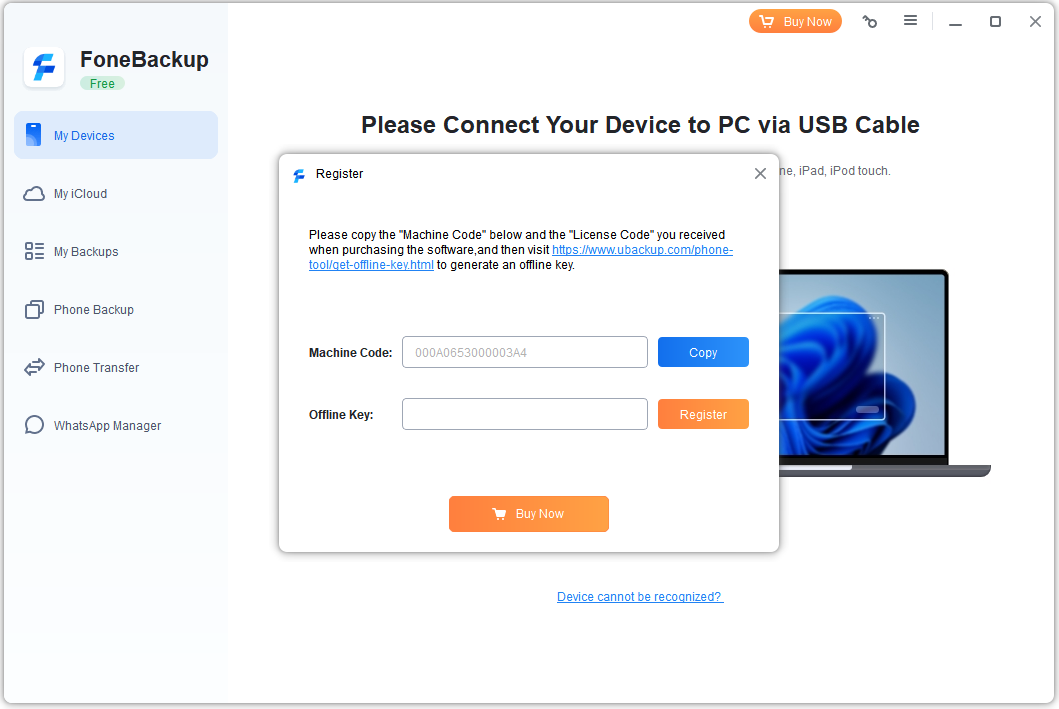Select the Phone Transfer arrows icon

(x=34, y=367)
